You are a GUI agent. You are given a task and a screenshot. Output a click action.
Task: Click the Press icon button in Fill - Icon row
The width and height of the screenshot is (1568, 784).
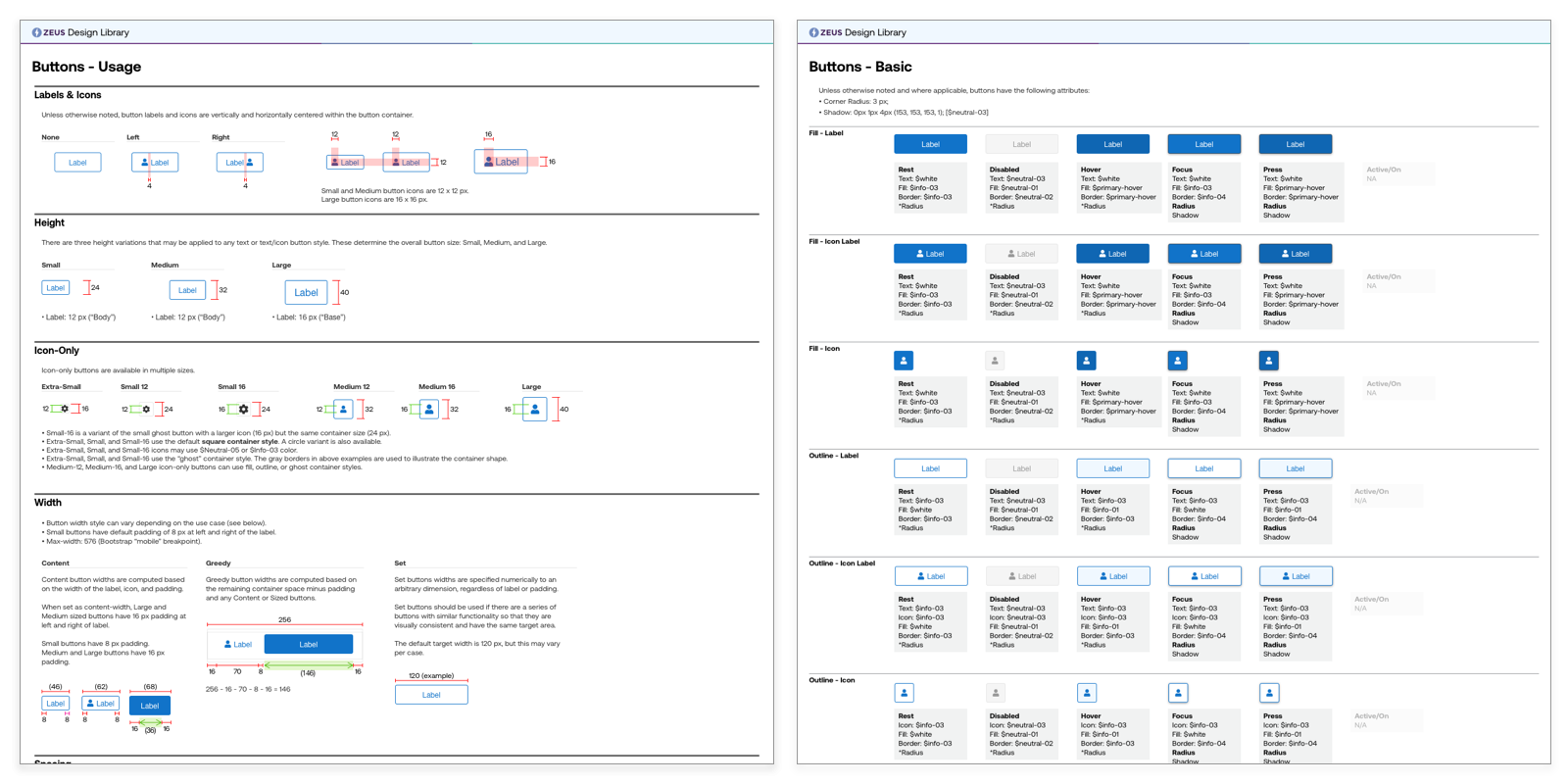[x=1268, y=361]
